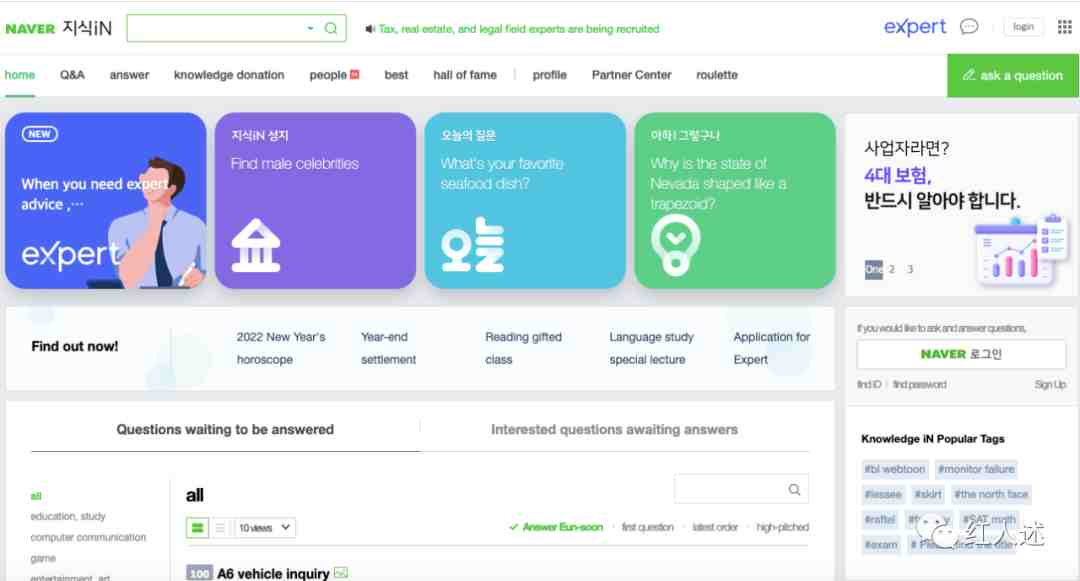Expand the top search box dropdown arrow
The width and height of the screenshot is (1080, 581).
coord(310,28)
